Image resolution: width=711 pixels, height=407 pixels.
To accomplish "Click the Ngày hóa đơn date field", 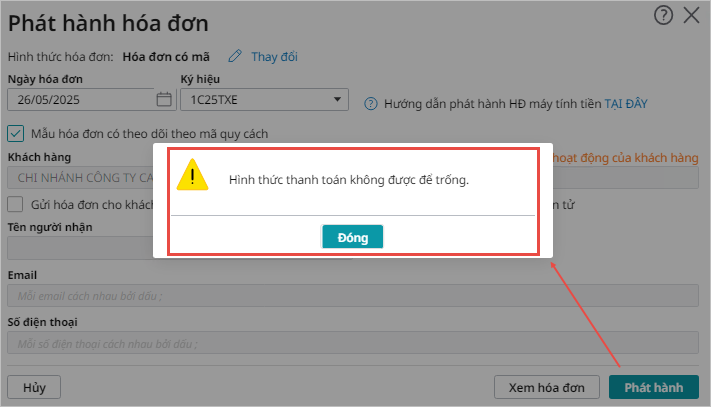I will tap(81, 100).
